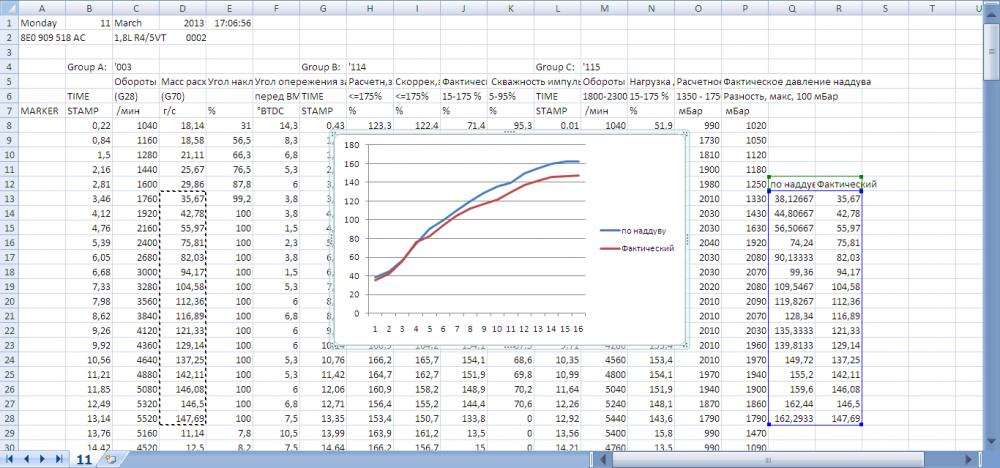Select column T header
Viewport: 1000px width, 468px height.
pos(932,8)
